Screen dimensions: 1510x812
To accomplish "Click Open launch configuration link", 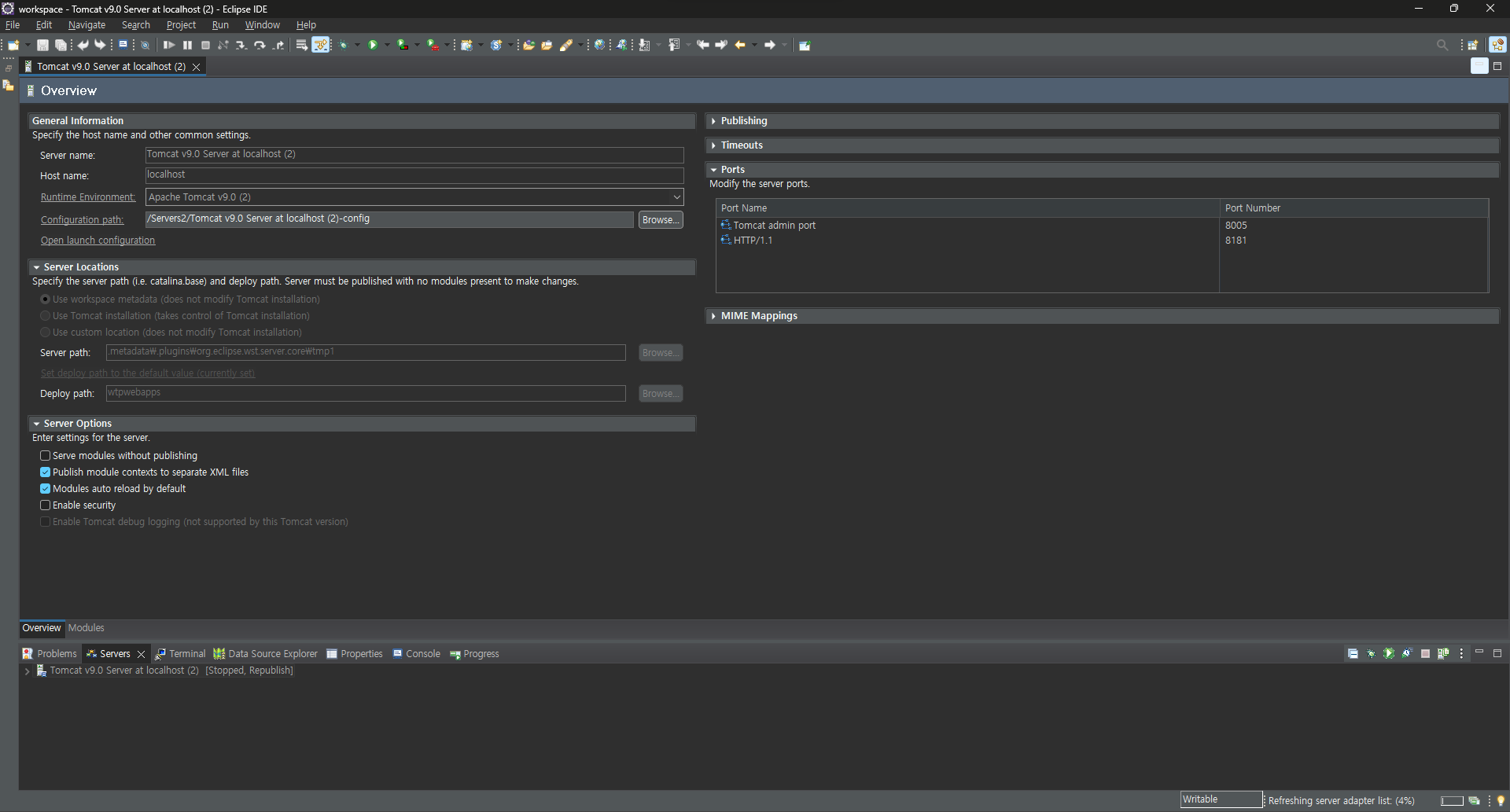I will (x=98, y=241).
